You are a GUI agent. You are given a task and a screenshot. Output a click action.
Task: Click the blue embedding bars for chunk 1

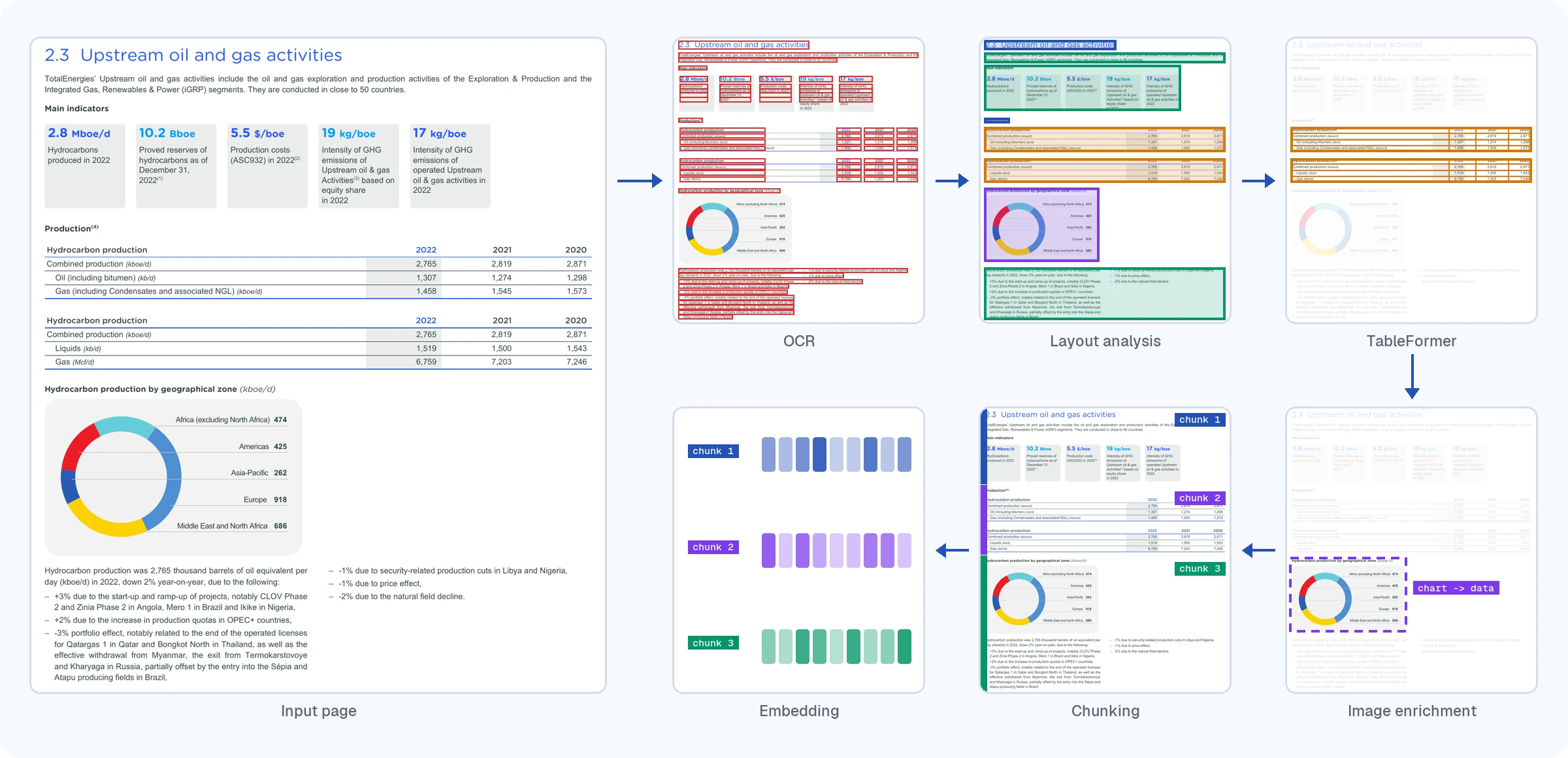(836, 454)
